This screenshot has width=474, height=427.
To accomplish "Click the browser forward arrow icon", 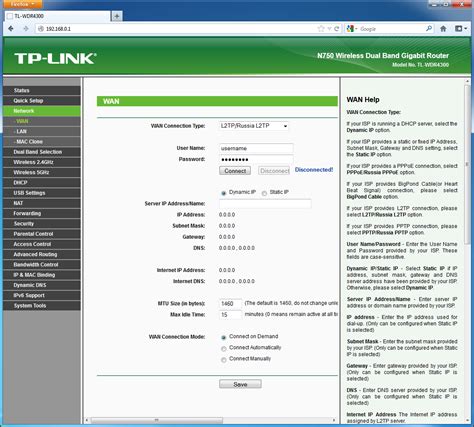I will pos(26,29).
